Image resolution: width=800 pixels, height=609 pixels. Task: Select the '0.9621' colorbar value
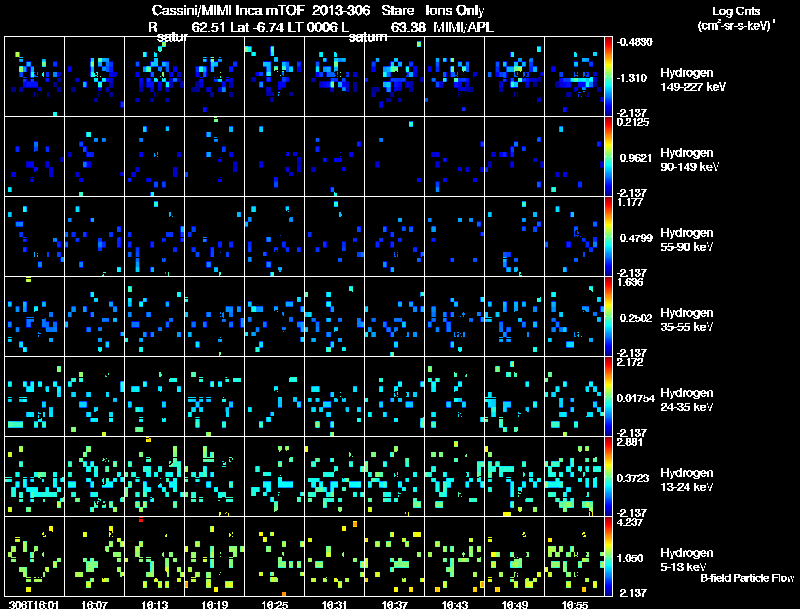pos(636,158)
